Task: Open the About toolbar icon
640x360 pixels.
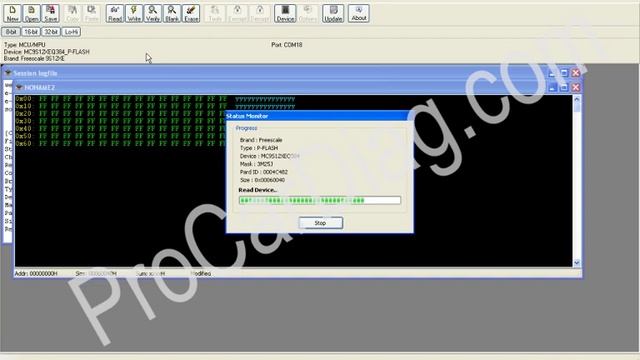Action: pyautogui.click(x=359, y=13)
